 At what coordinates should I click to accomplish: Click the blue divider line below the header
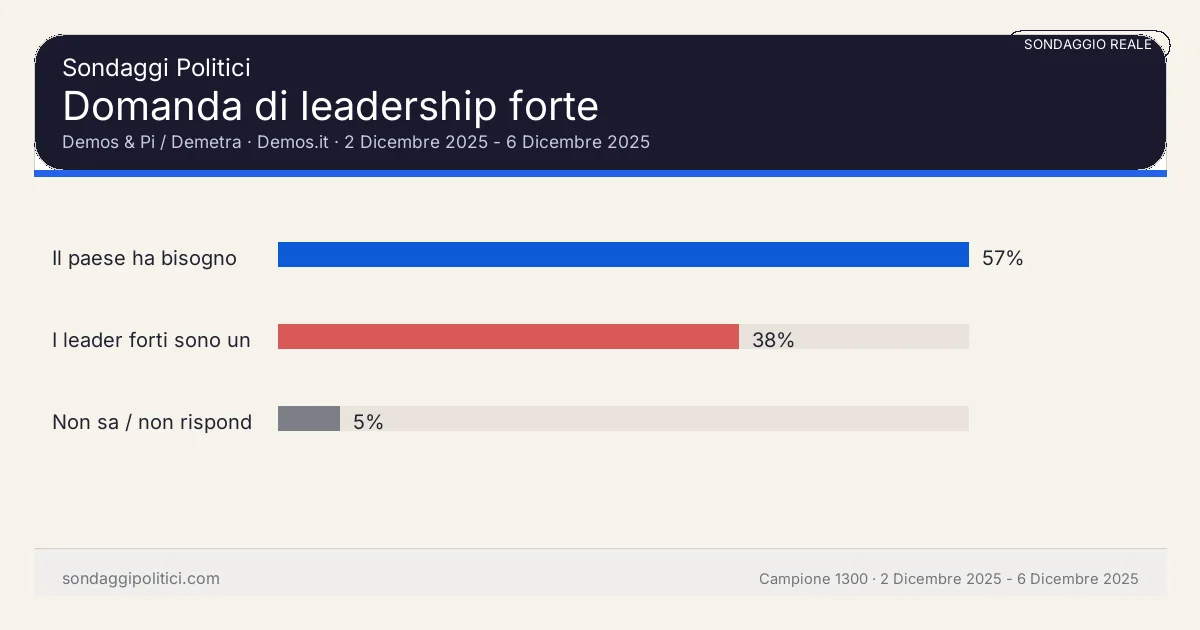[600, 173]
